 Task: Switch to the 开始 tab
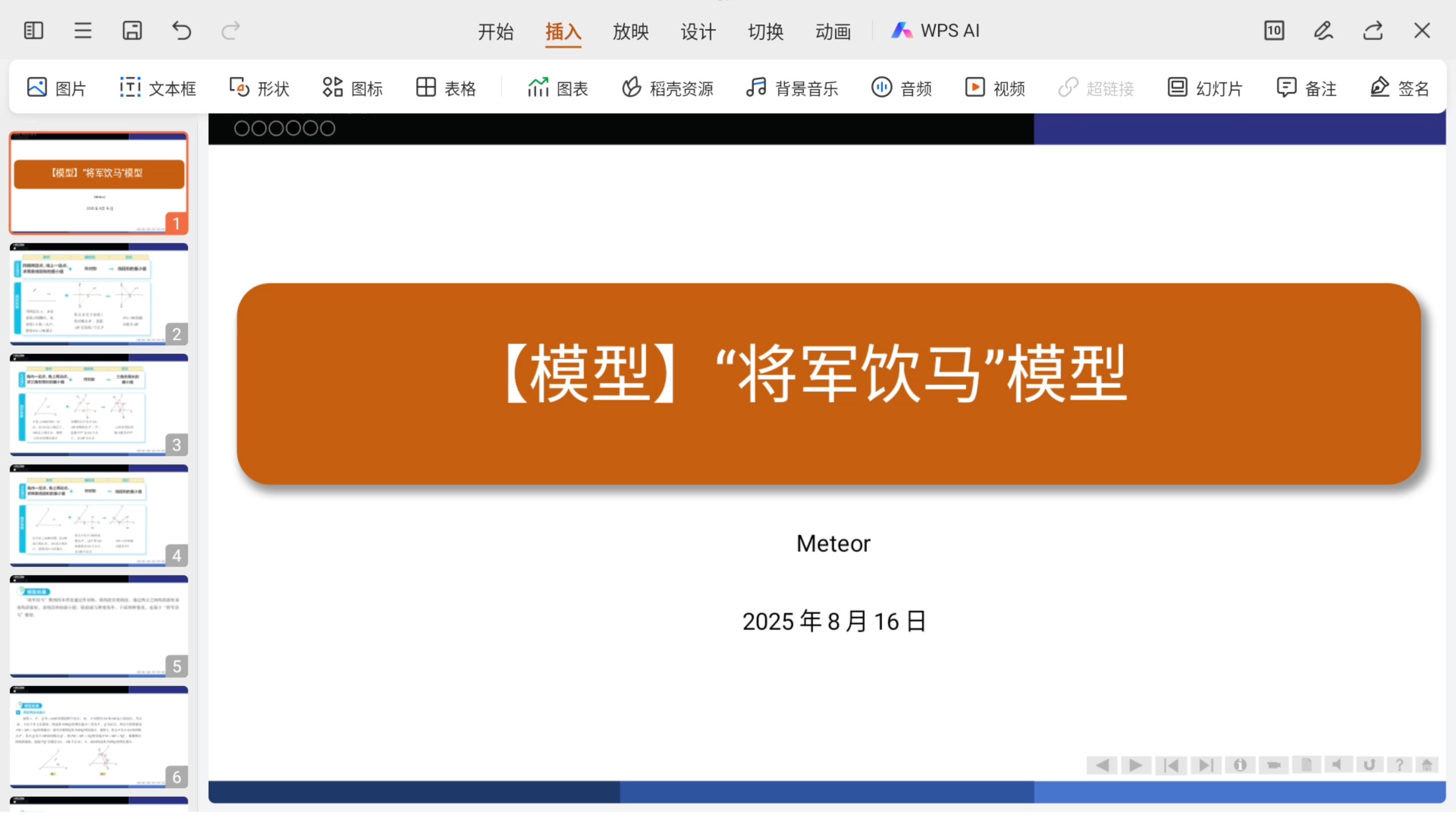pyautogui.click(x=495, y=31)
